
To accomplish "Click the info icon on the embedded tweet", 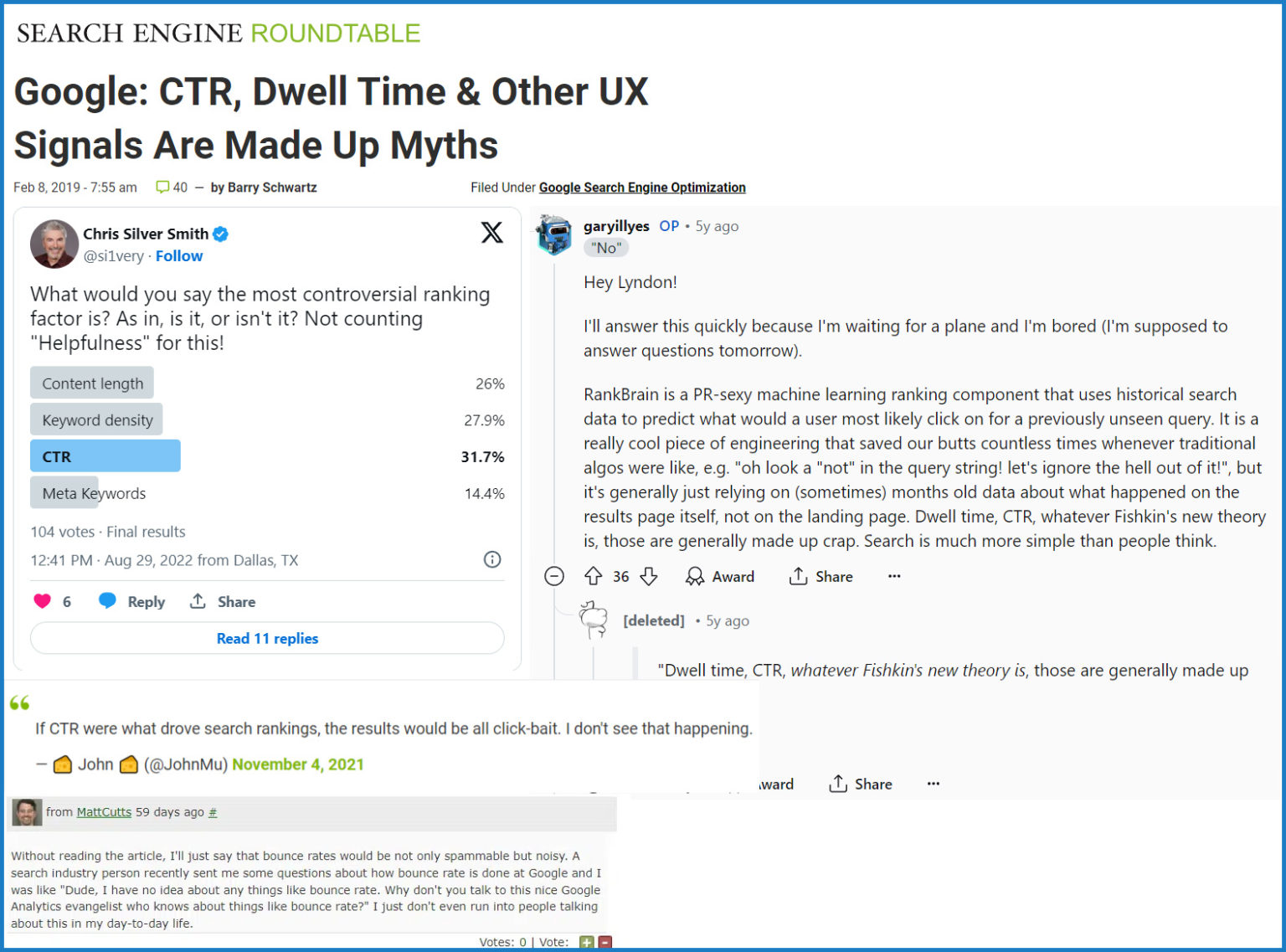I will coord(493,559).
